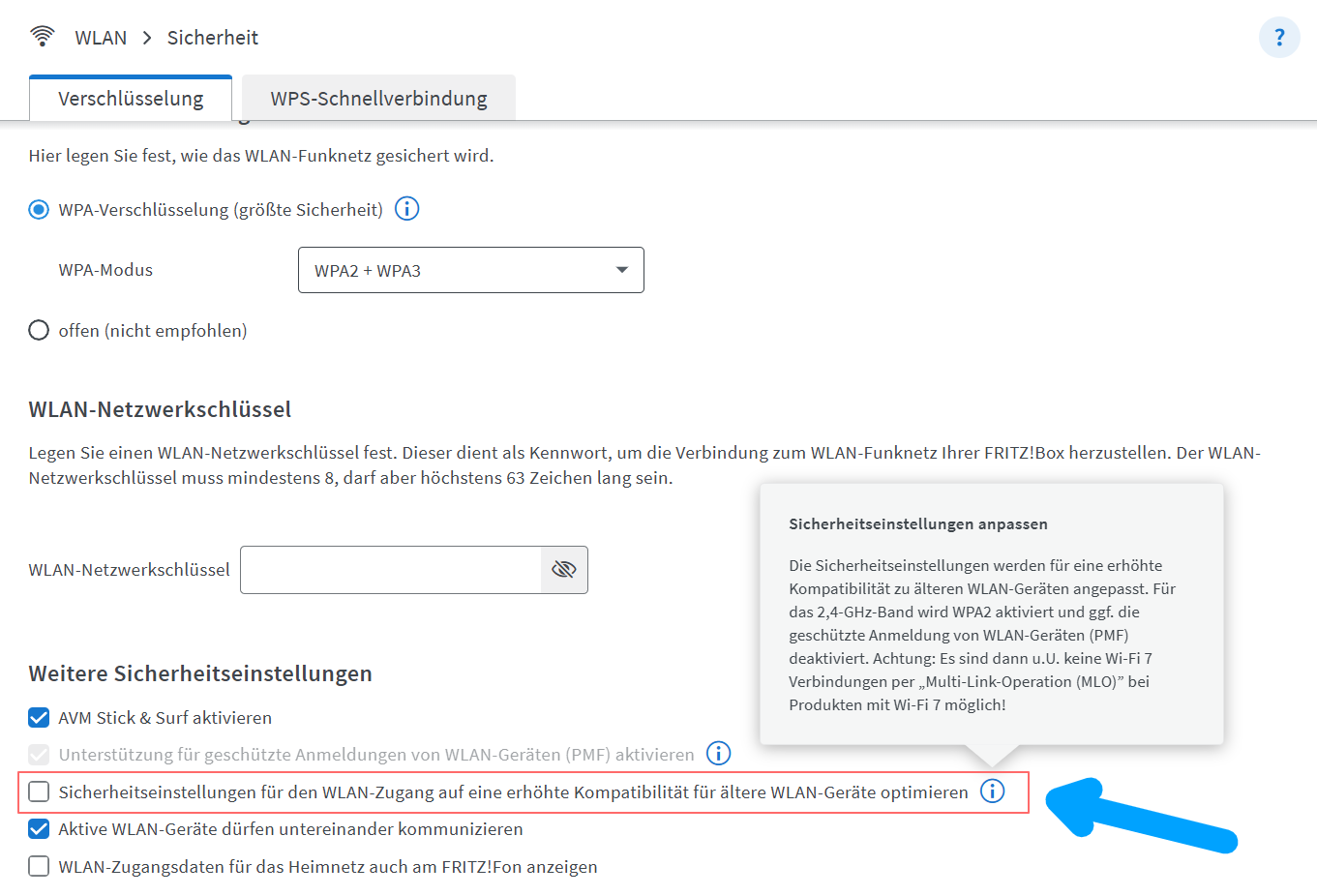Select the Verschlüsselung tab
Viewport: 1317px width, 896px height.
tap(130, 98)
